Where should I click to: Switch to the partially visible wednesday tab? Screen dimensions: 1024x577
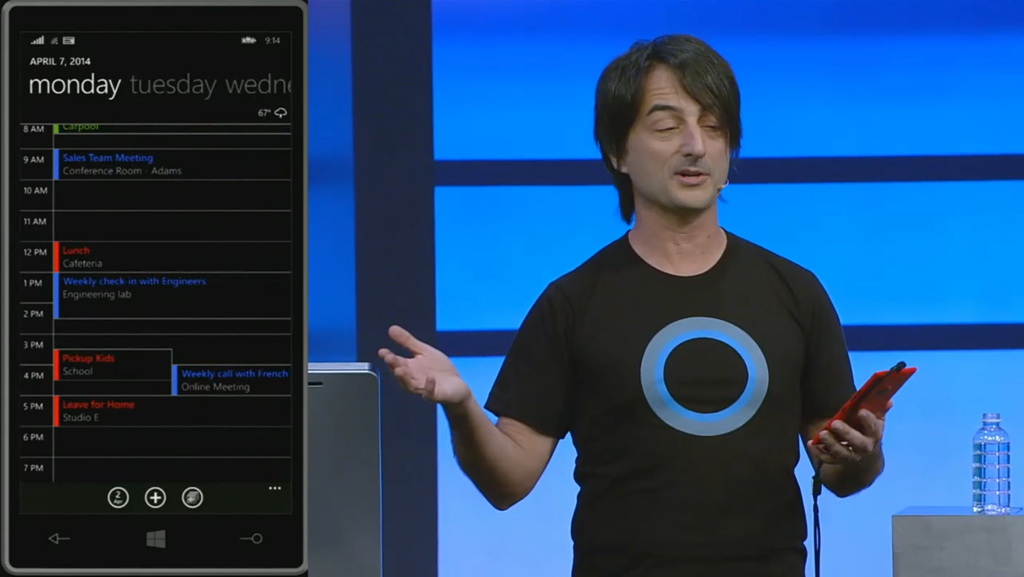point(258,86)
